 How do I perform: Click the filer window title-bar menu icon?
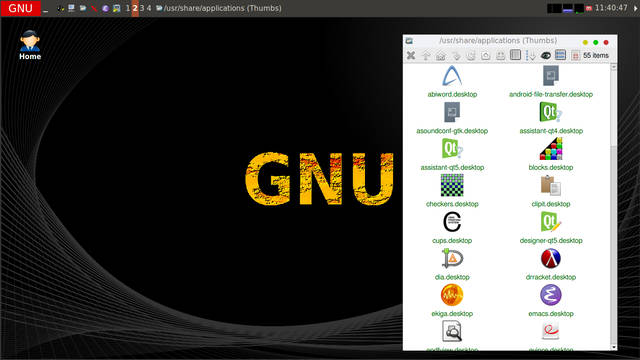[409, 41]
